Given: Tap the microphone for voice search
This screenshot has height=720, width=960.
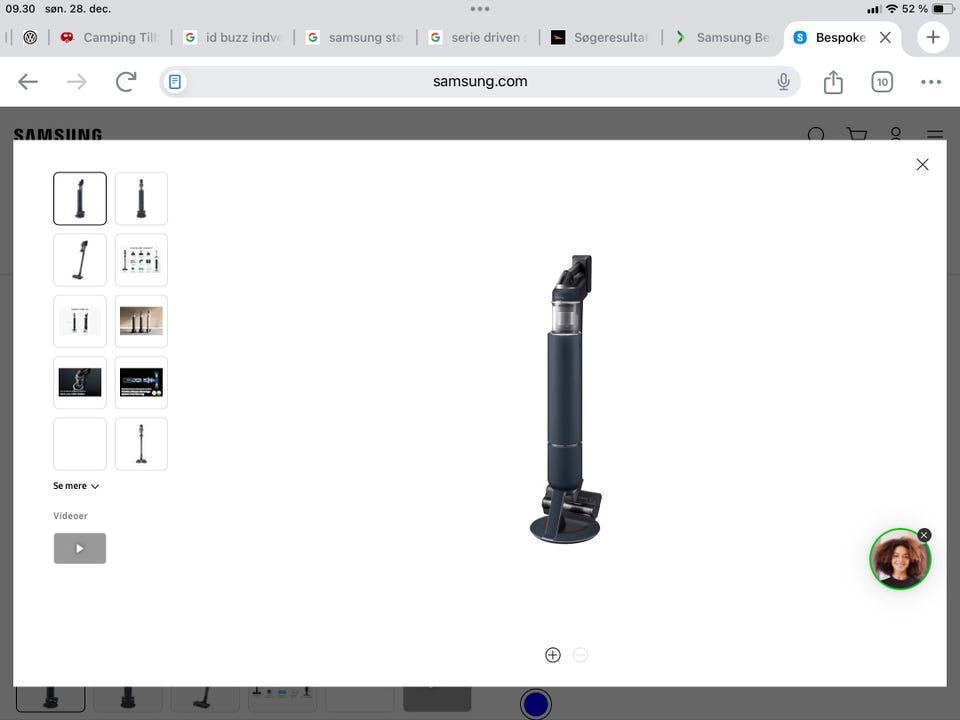Looking at the screenshot, I should click(x=784, y=81).
